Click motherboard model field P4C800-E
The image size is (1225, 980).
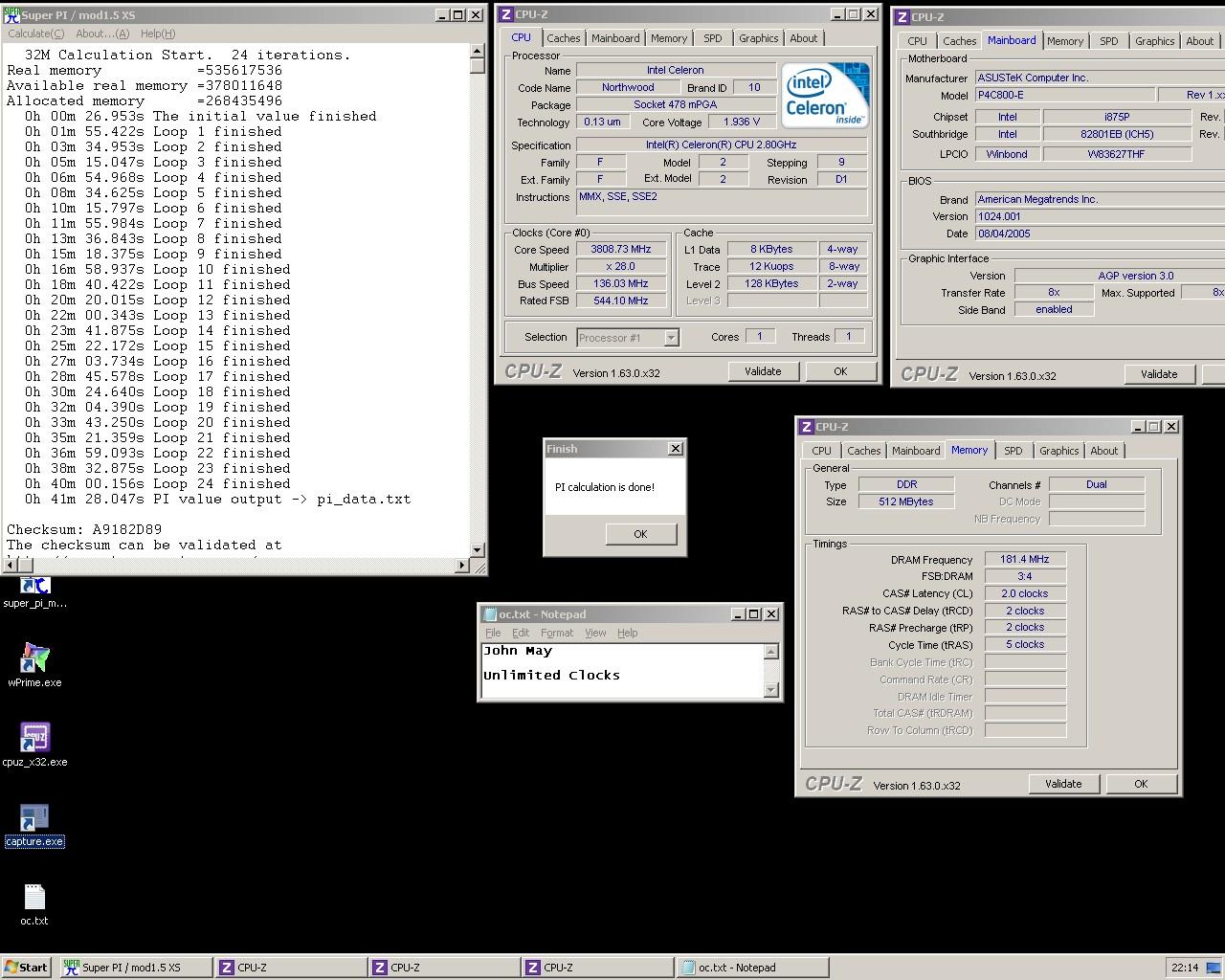(x=1063, y=95)
